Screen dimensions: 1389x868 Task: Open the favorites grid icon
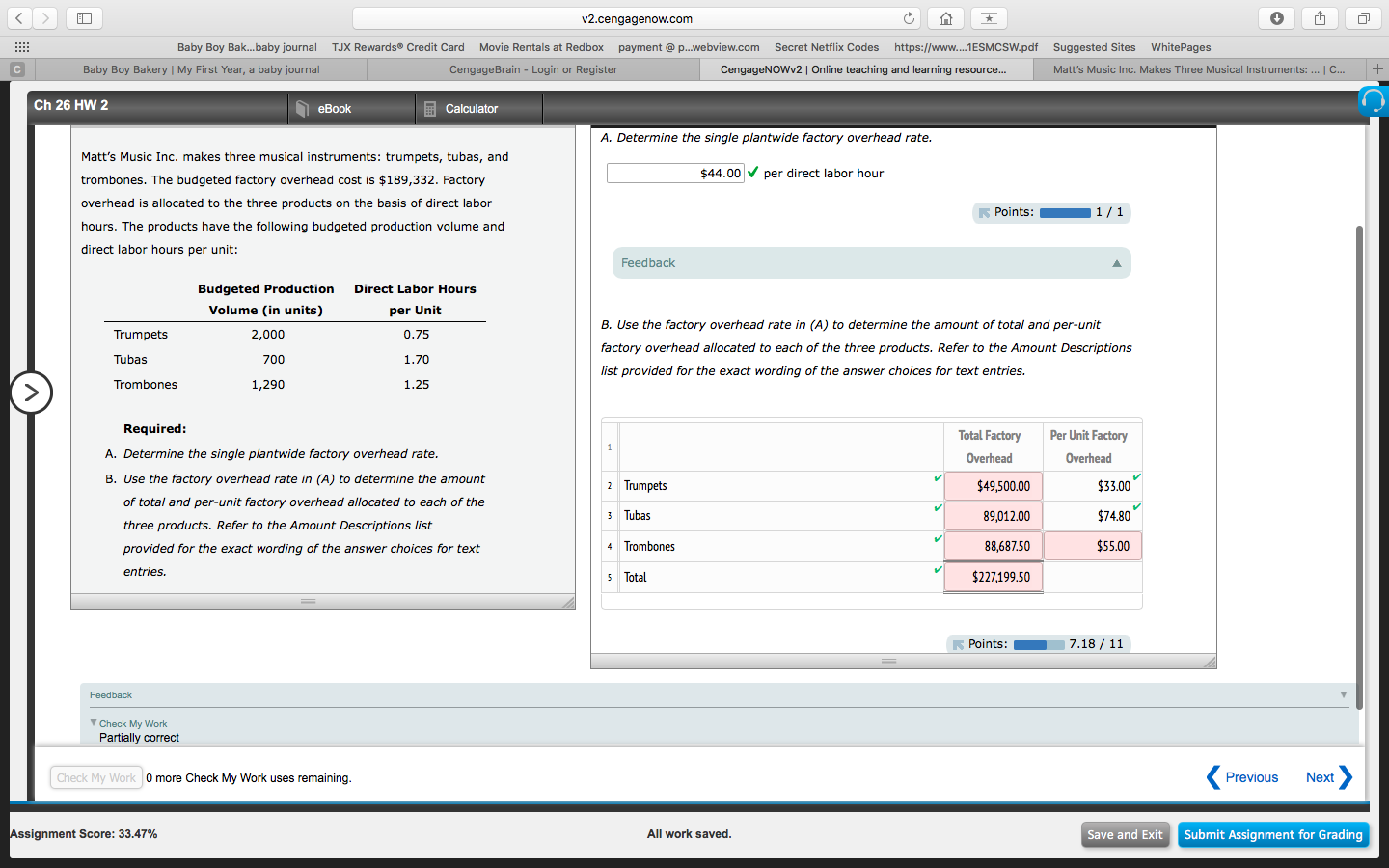pyautogui.click(x=21, y=47)
